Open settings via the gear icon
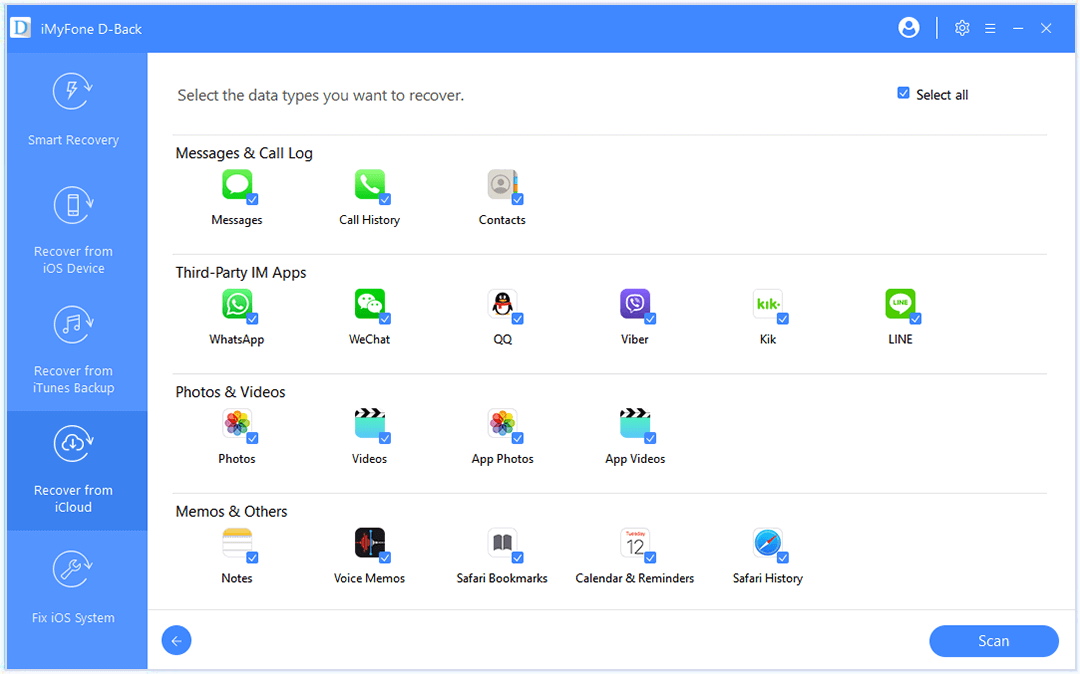 tap(962, 28)
